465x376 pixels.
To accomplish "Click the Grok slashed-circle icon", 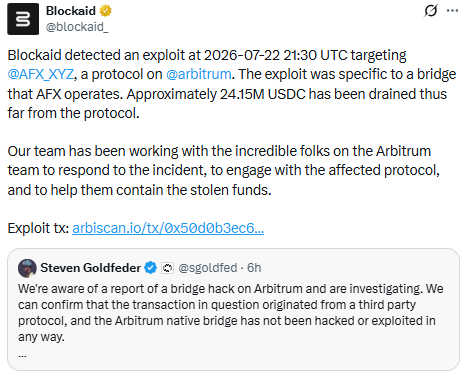I will tap(430, 11).
